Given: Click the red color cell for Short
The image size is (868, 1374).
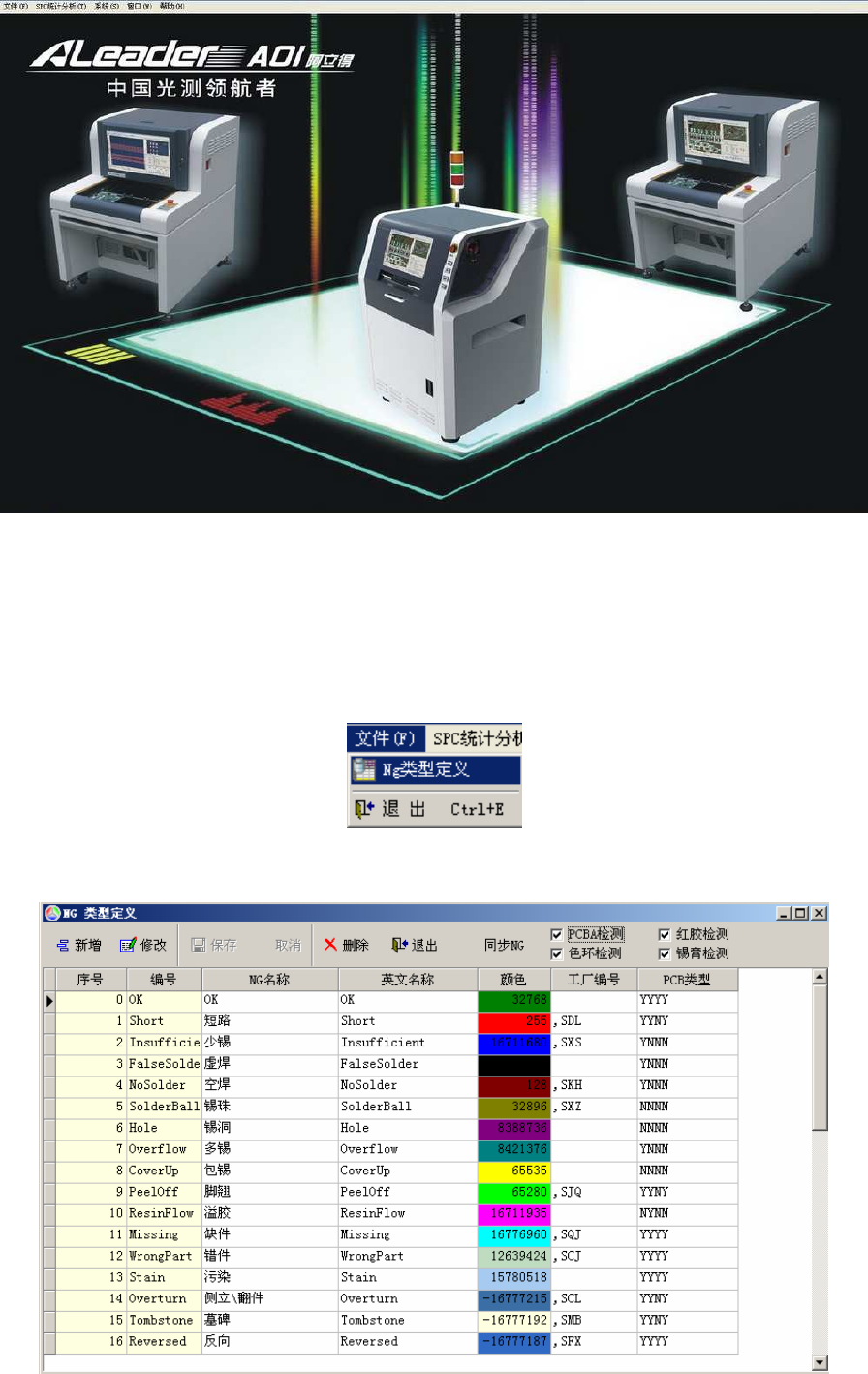Looking at the screenshot, I should [514, 1021].
